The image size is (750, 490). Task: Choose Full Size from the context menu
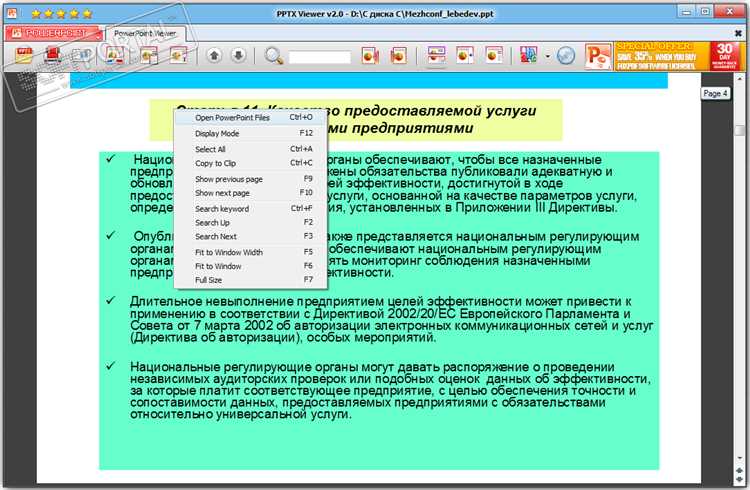tap(208, 280)
